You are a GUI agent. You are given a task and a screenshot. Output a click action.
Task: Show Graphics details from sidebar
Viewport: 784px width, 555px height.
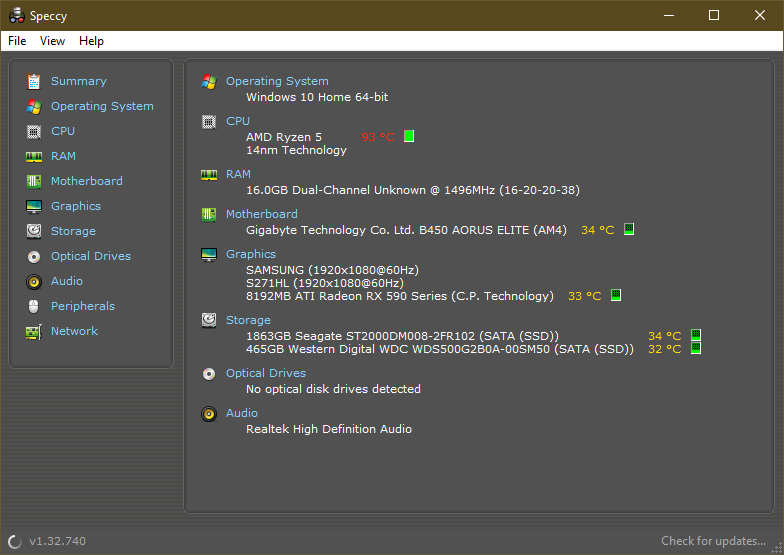[x=76, y=206]
